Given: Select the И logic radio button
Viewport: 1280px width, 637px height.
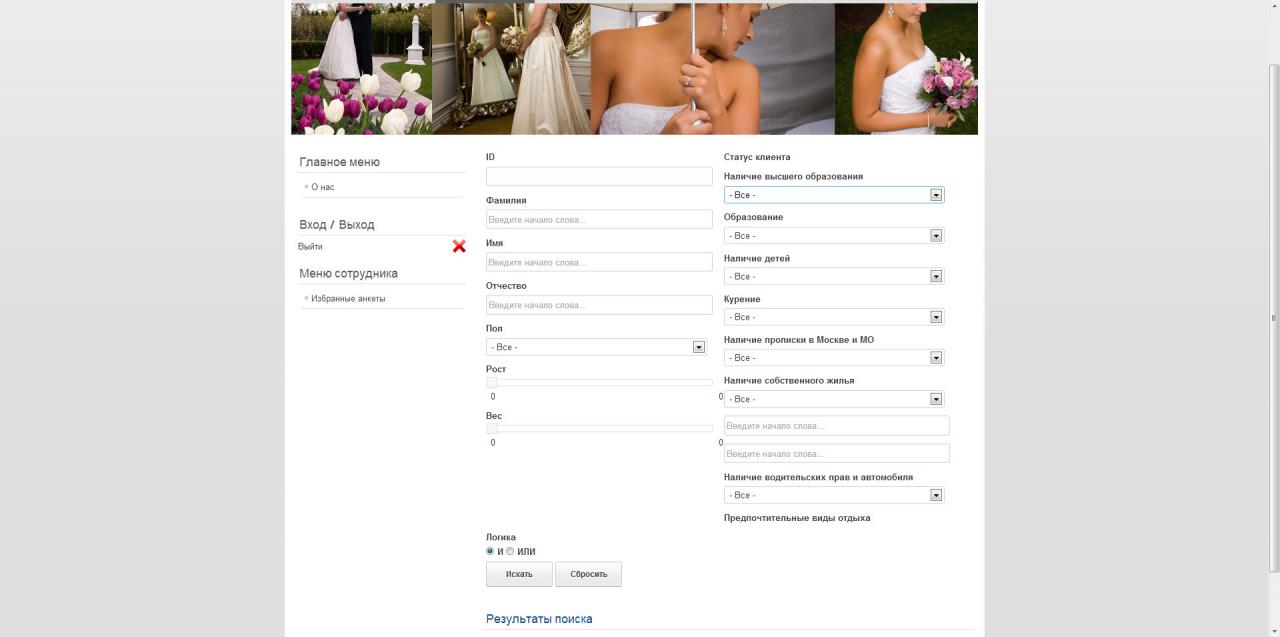Looking at the screenshot, I should (490, 551).
